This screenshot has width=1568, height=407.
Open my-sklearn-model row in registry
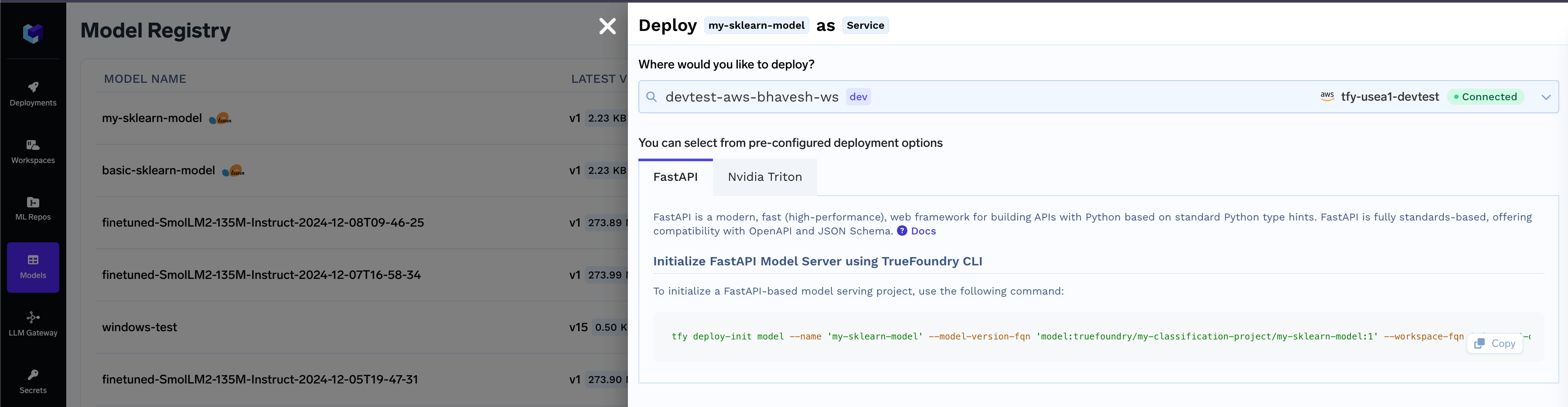pyautogui.click(x=152, y=118)
